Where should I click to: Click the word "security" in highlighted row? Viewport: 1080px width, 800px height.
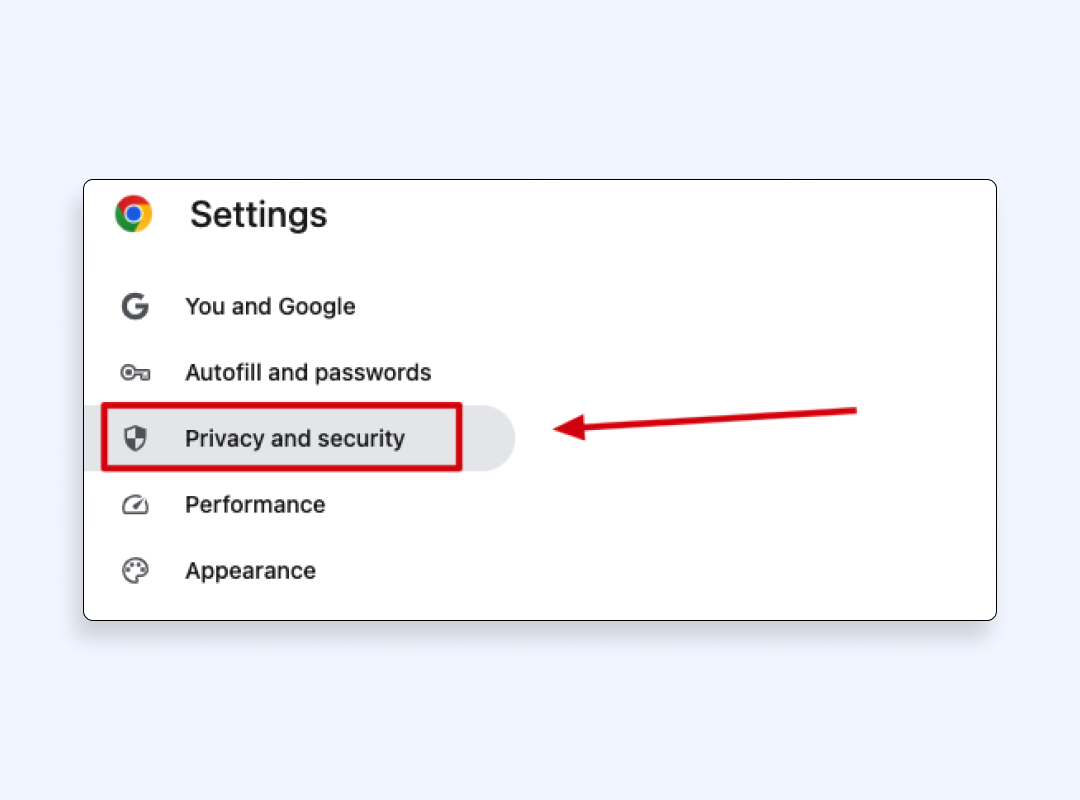coord(361,438)
